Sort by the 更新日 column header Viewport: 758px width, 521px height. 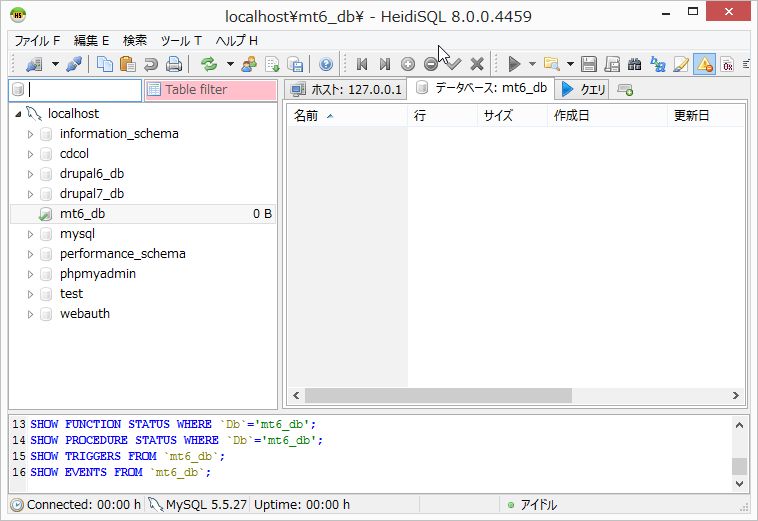[706, 116]
